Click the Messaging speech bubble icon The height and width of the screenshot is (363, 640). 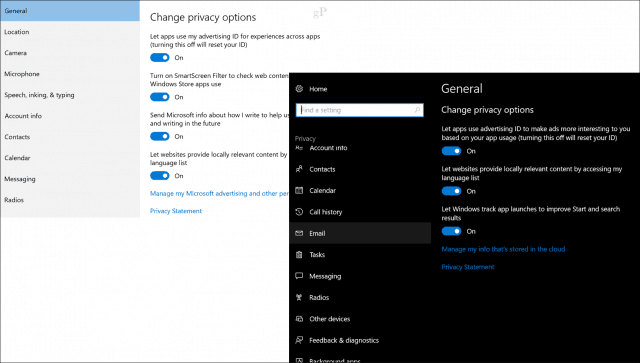[x=299, y=276]
